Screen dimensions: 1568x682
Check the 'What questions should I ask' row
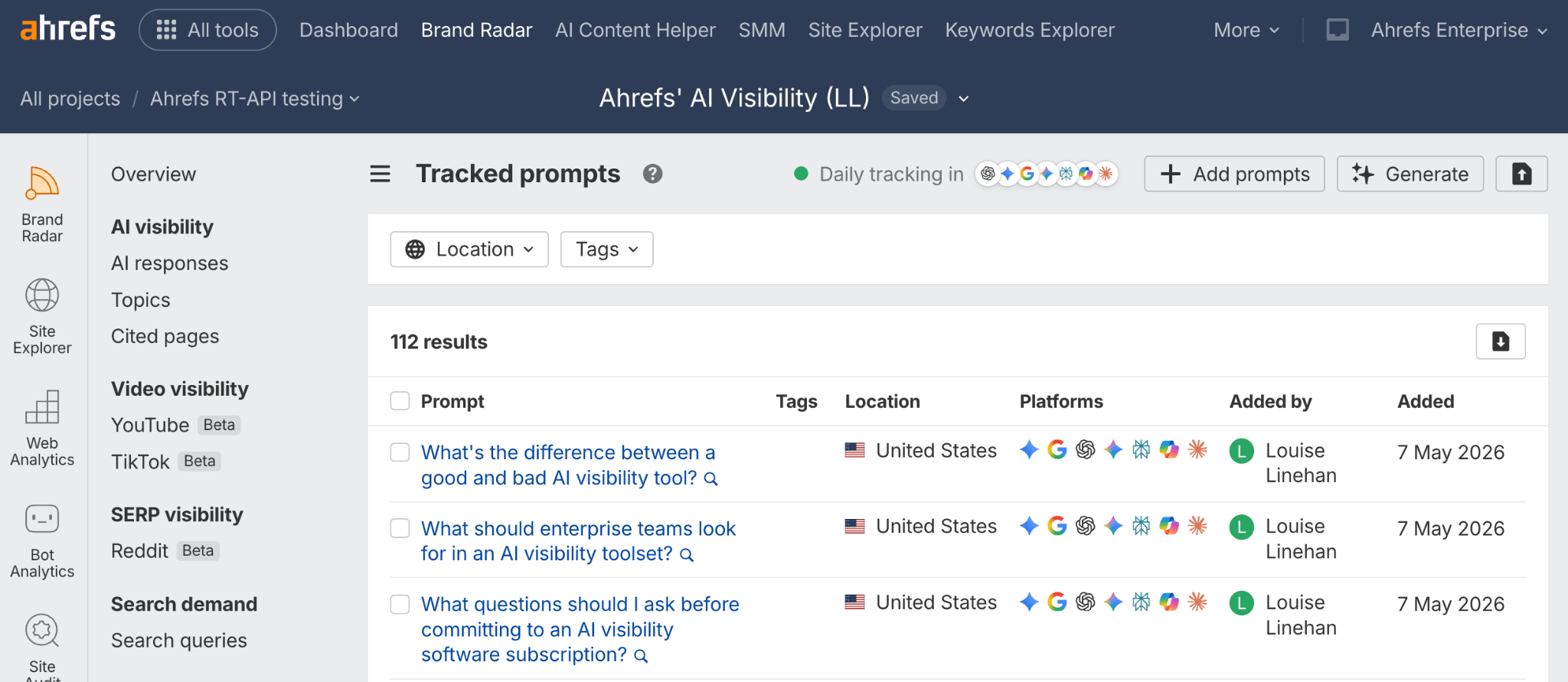click(400, 604)
